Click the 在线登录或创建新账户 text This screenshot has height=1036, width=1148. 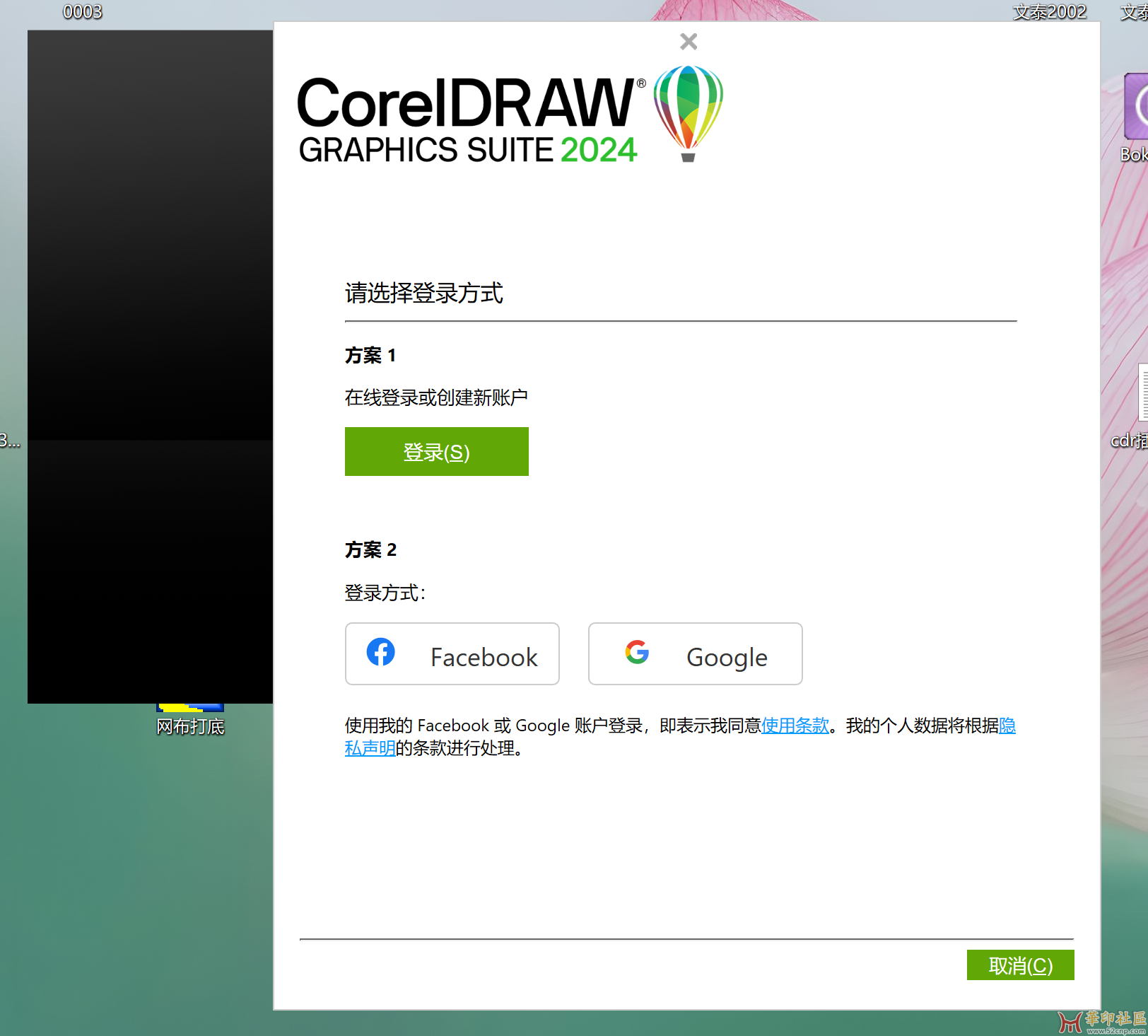[x=436, y=397]
